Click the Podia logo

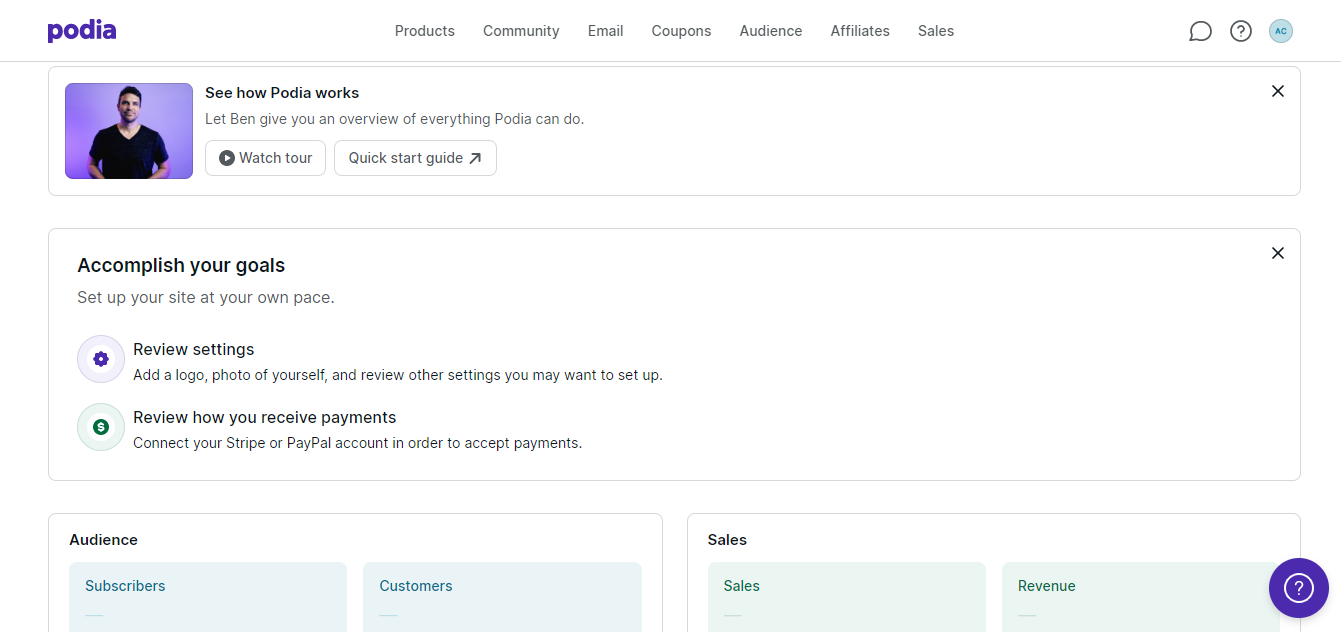coord(82,31)
